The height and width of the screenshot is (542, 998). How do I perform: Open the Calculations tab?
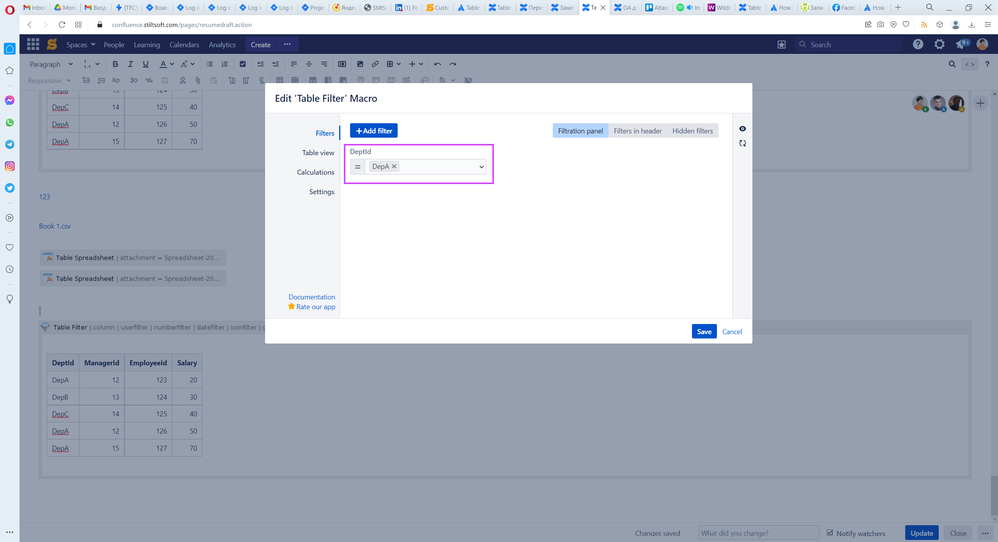point(315,172)
